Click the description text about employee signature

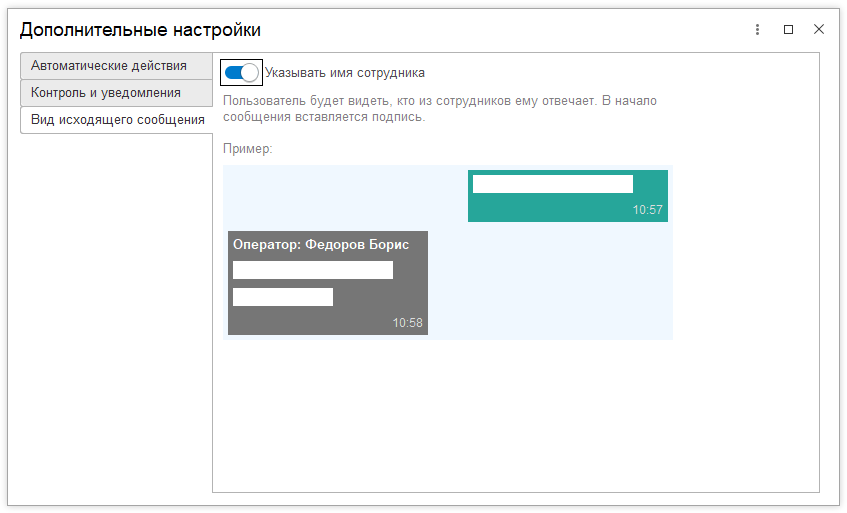(x=440, y=109)
